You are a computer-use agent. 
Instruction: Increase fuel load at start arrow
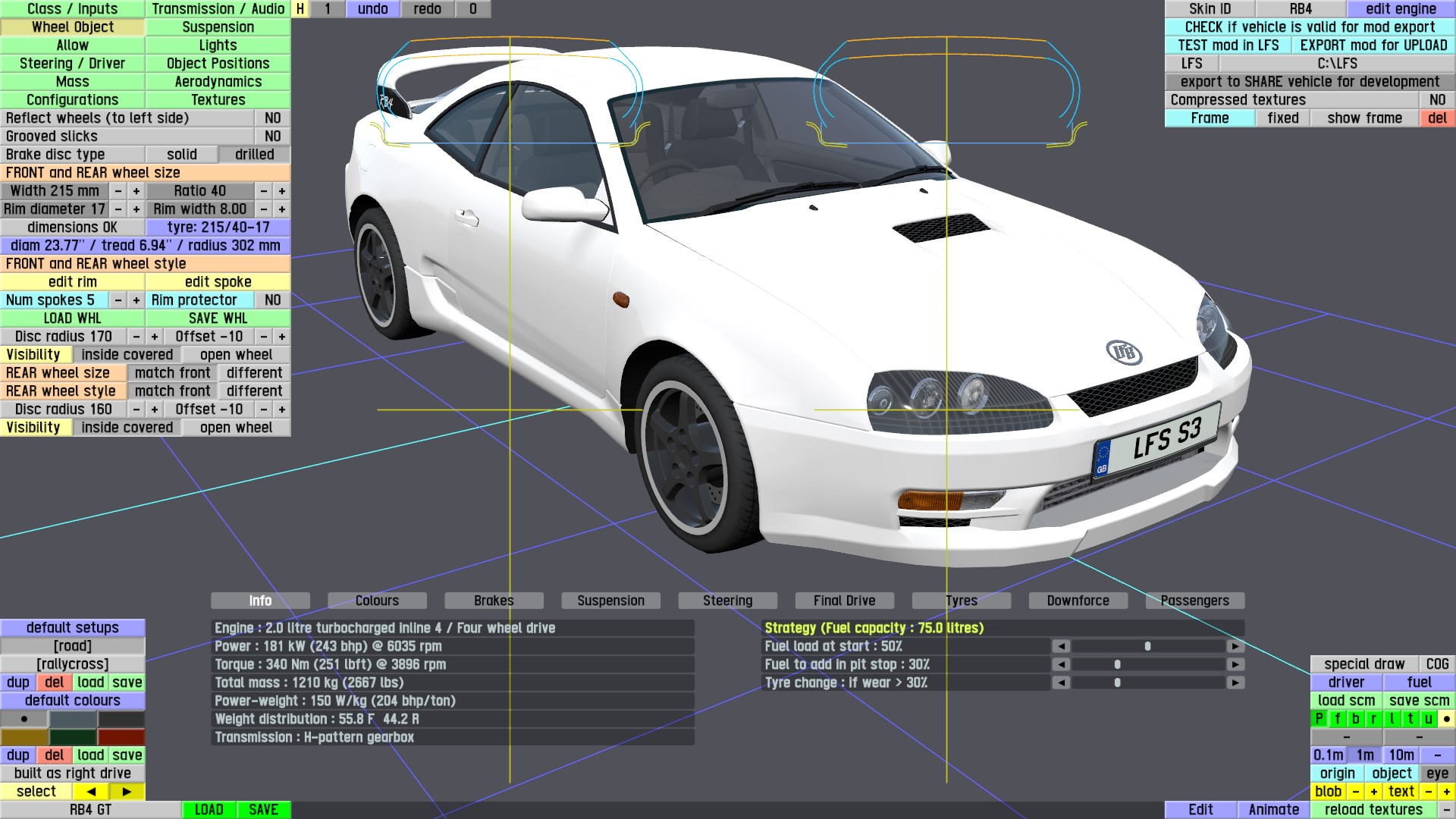pyautogui.click(x=1235, y=646)
